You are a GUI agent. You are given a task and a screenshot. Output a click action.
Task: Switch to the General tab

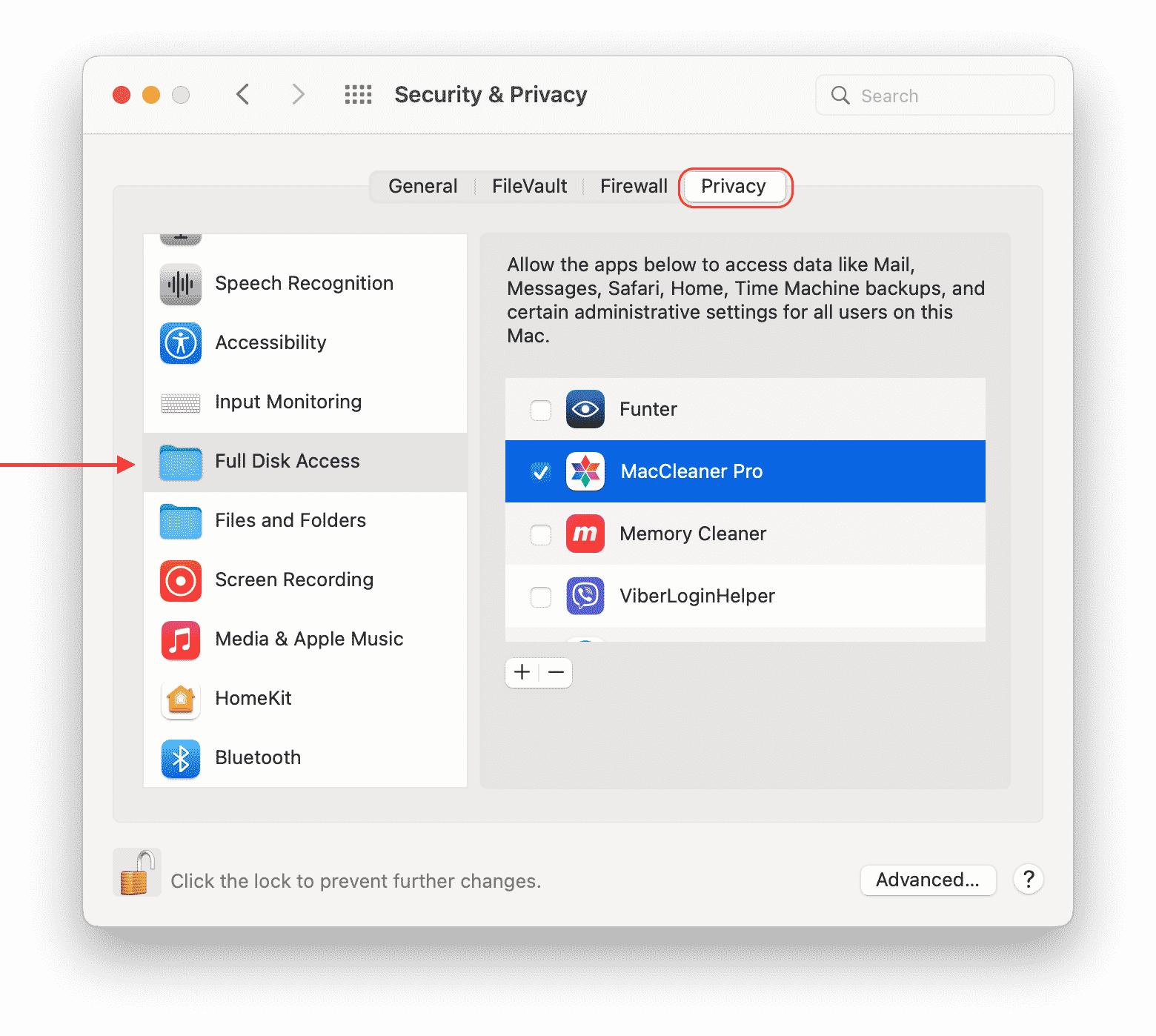click(x=423, y=186)
